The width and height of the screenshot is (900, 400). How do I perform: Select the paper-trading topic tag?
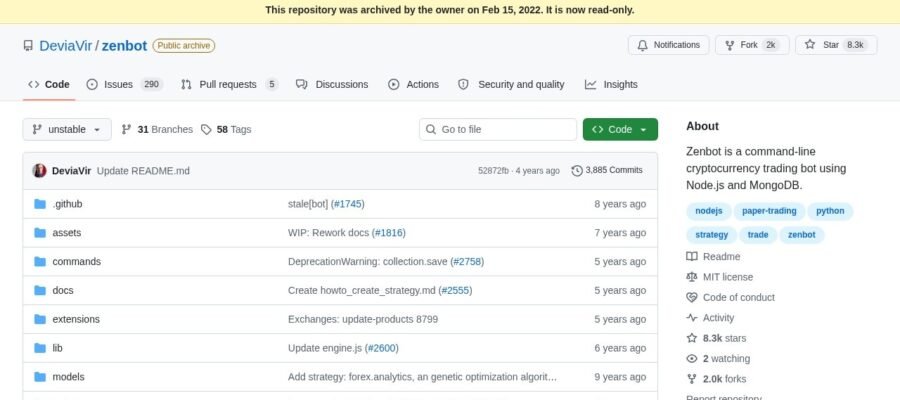769,211
